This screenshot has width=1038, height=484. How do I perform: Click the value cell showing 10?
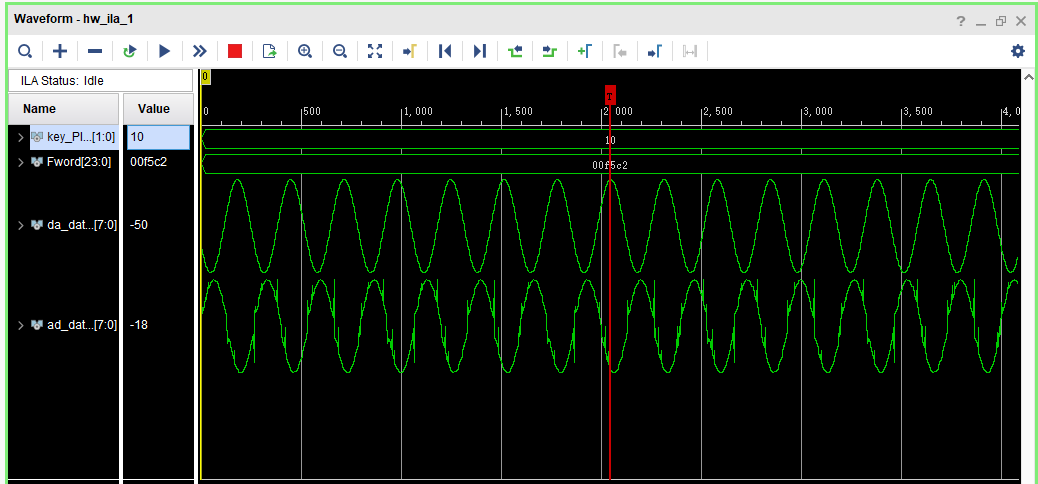(158, 138)
